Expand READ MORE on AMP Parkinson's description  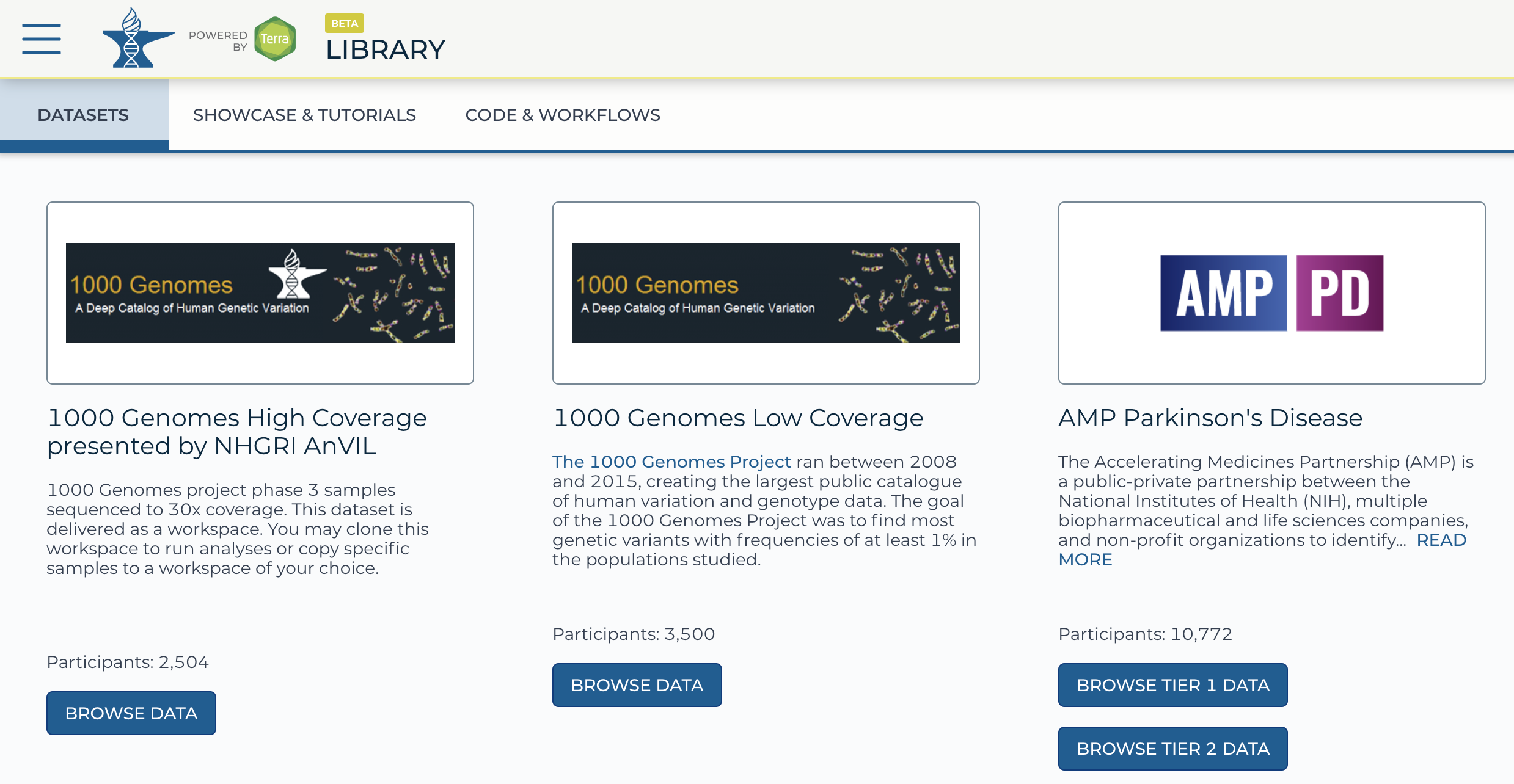pyautogui.click(x=1441, y=540)
